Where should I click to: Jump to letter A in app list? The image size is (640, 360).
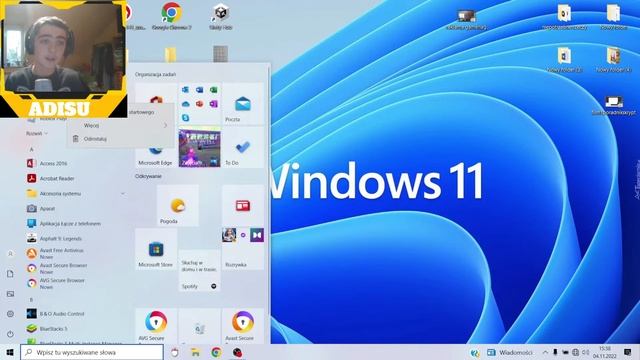click(31, 149)
